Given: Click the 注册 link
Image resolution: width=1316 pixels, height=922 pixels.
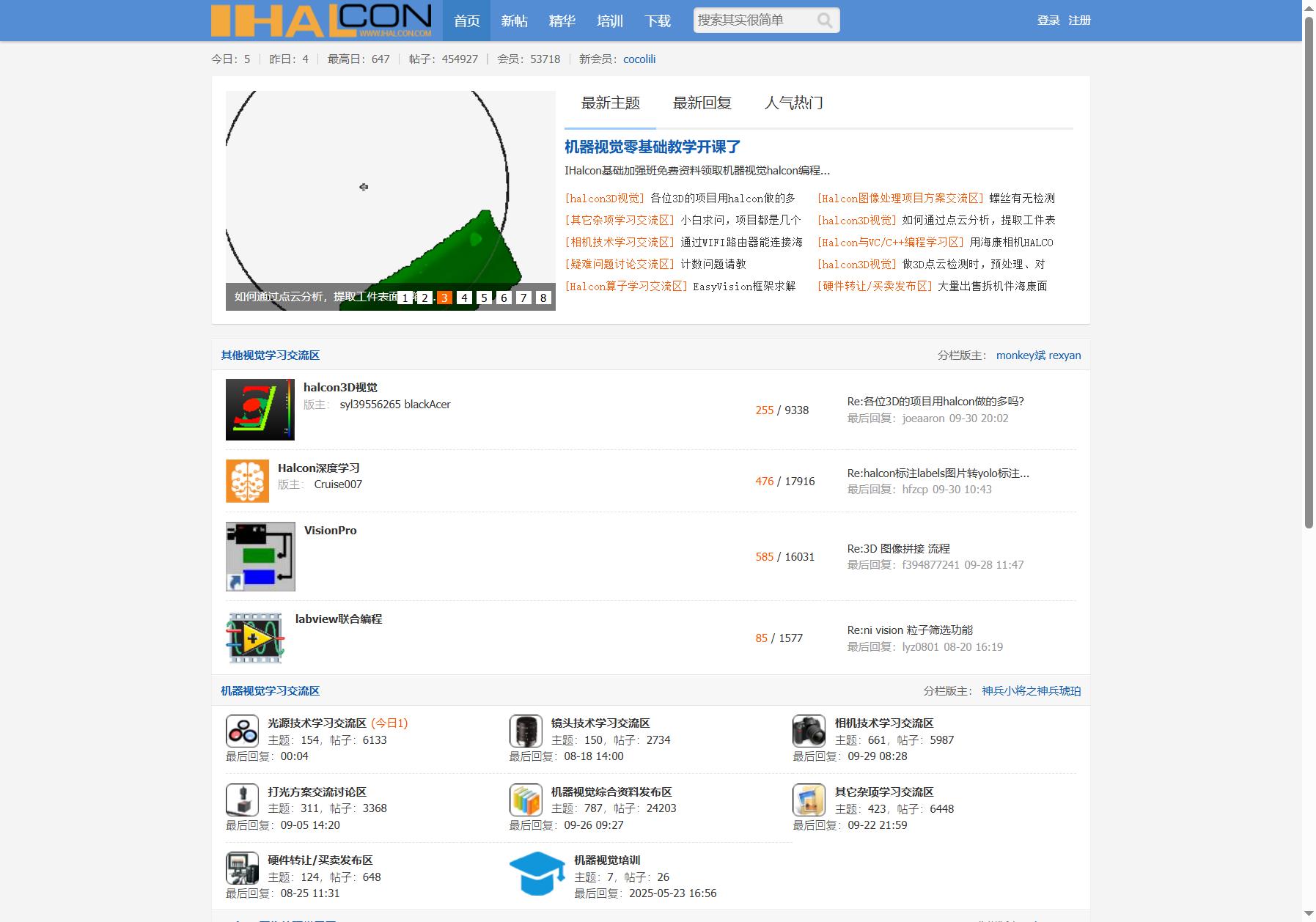Looking at the screenshot, I should point(1079,21).
